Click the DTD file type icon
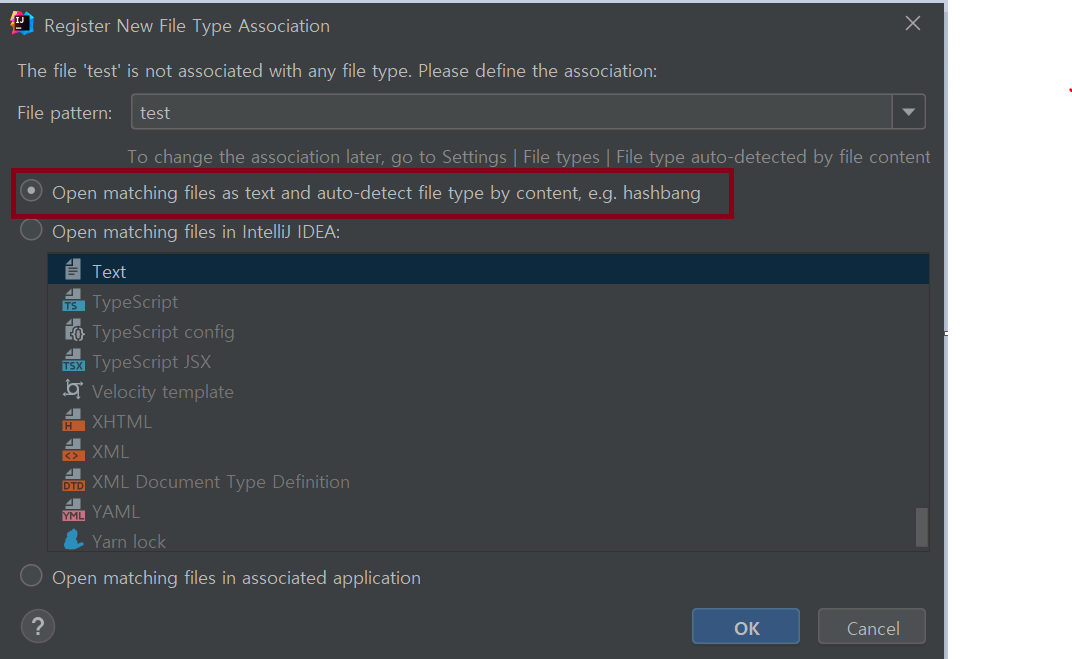 tap(73, 481)
